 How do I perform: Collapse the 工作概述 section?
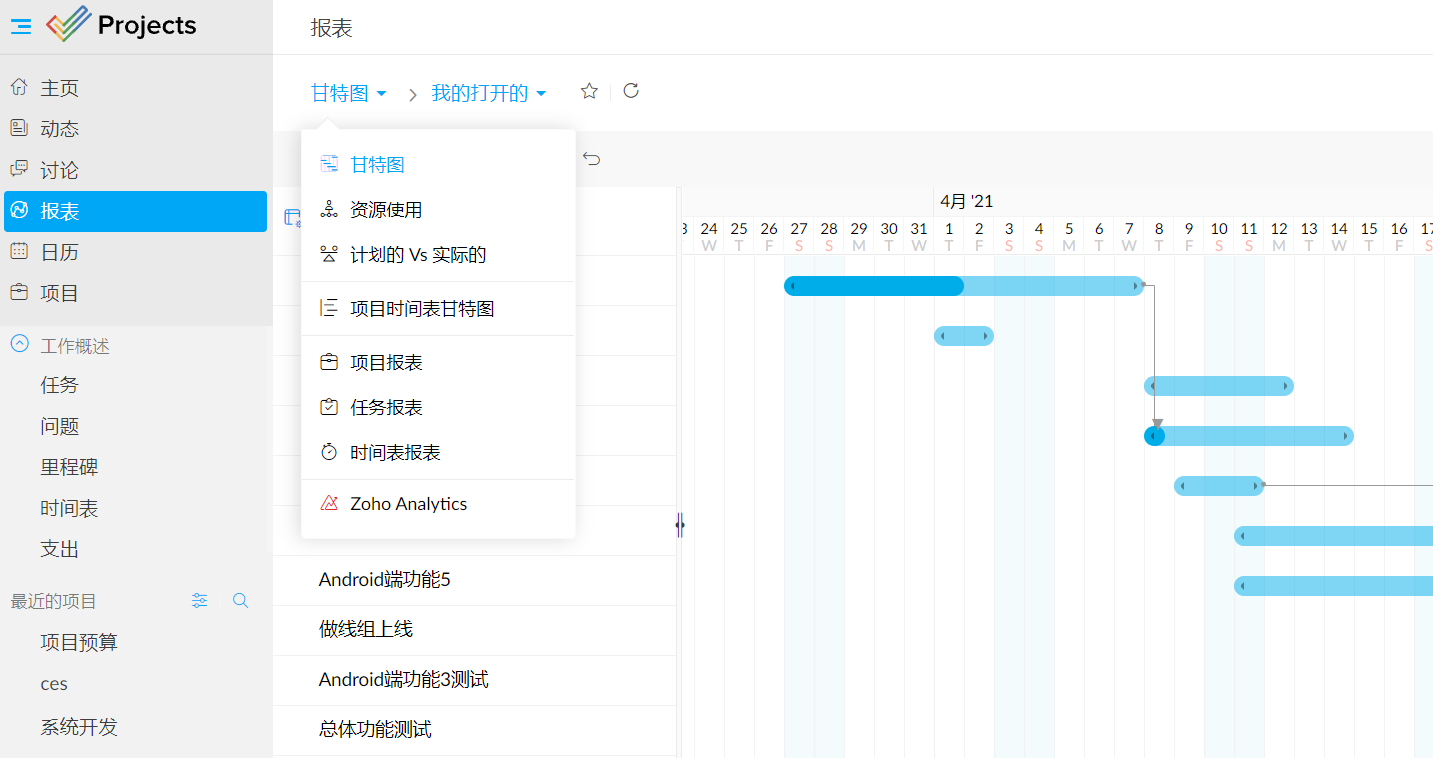[x=20, y=345]
